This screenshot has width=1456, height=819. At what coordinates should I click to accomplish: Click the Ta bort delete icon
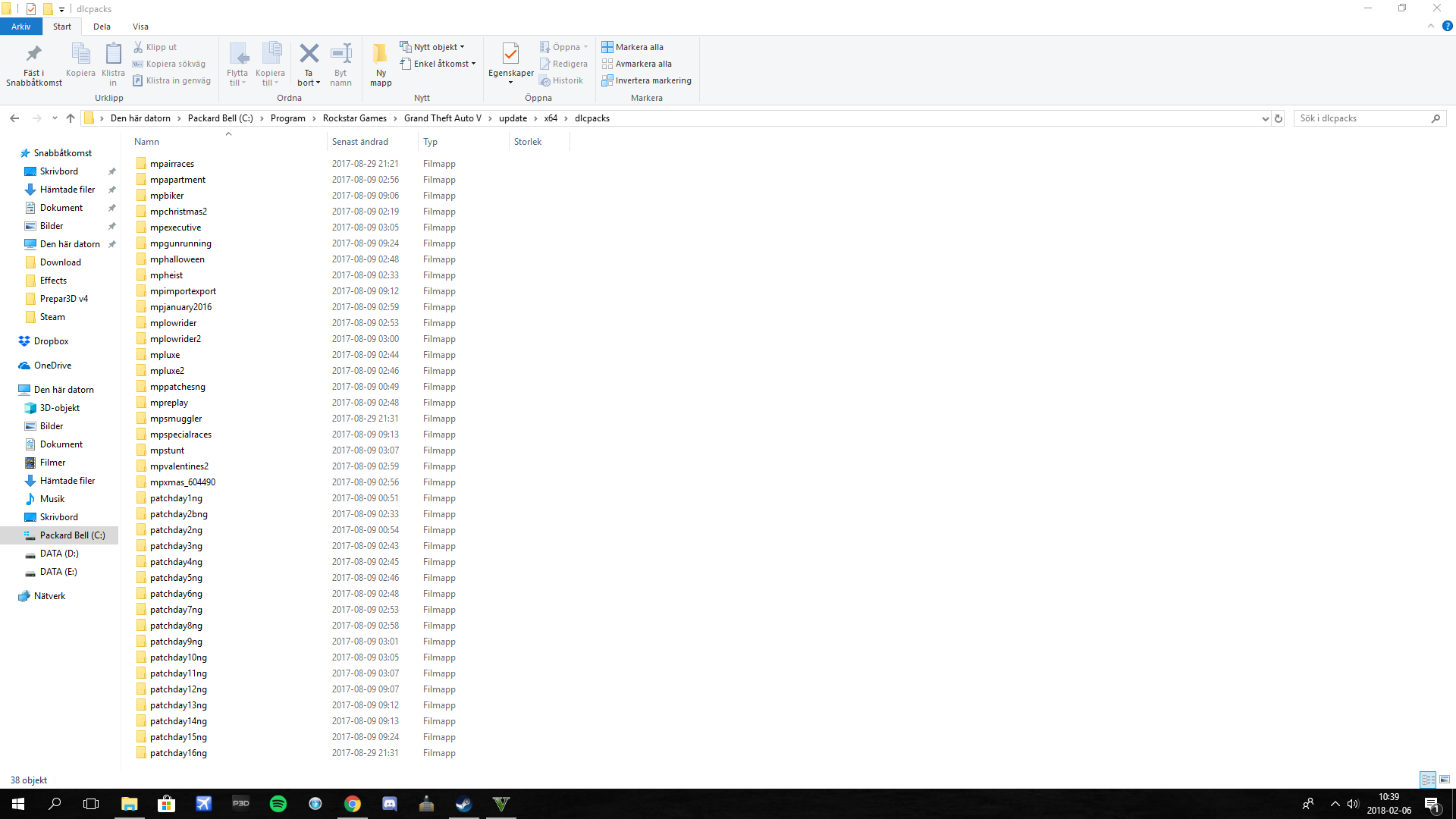(309, 55)
